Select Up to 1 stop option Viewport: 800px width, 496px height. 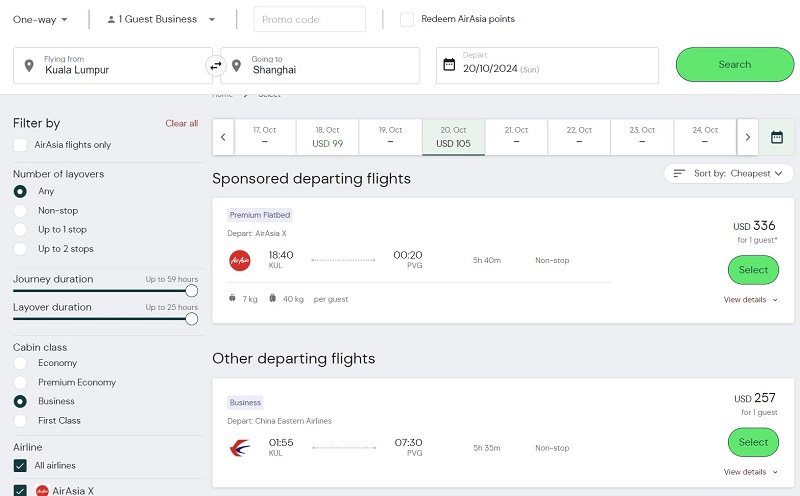click(20, 230)
